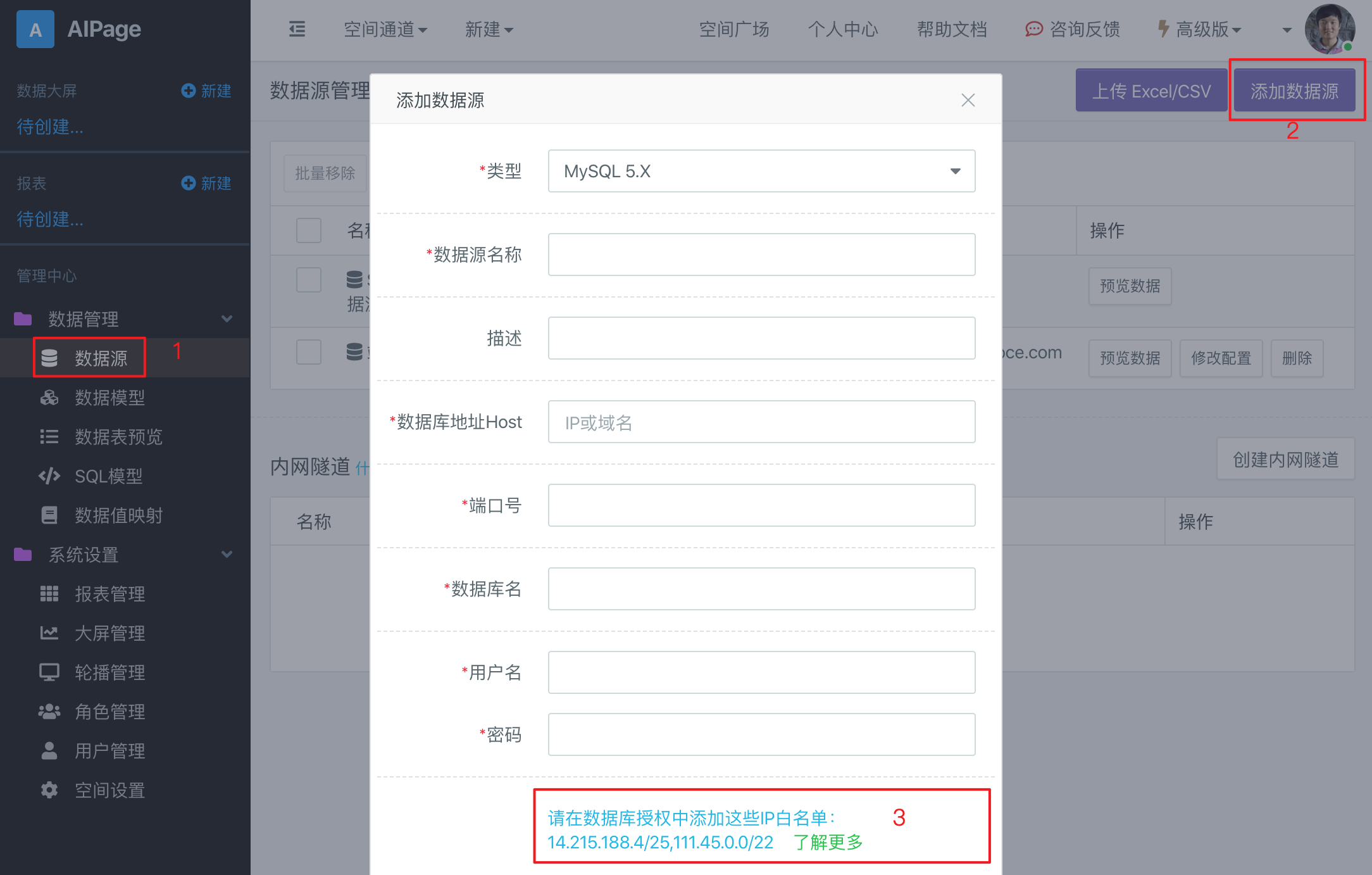The height and width of the screenshot is (875, 1372).
Task: Click the user avatar photo
Action: tap(1330, 29)
